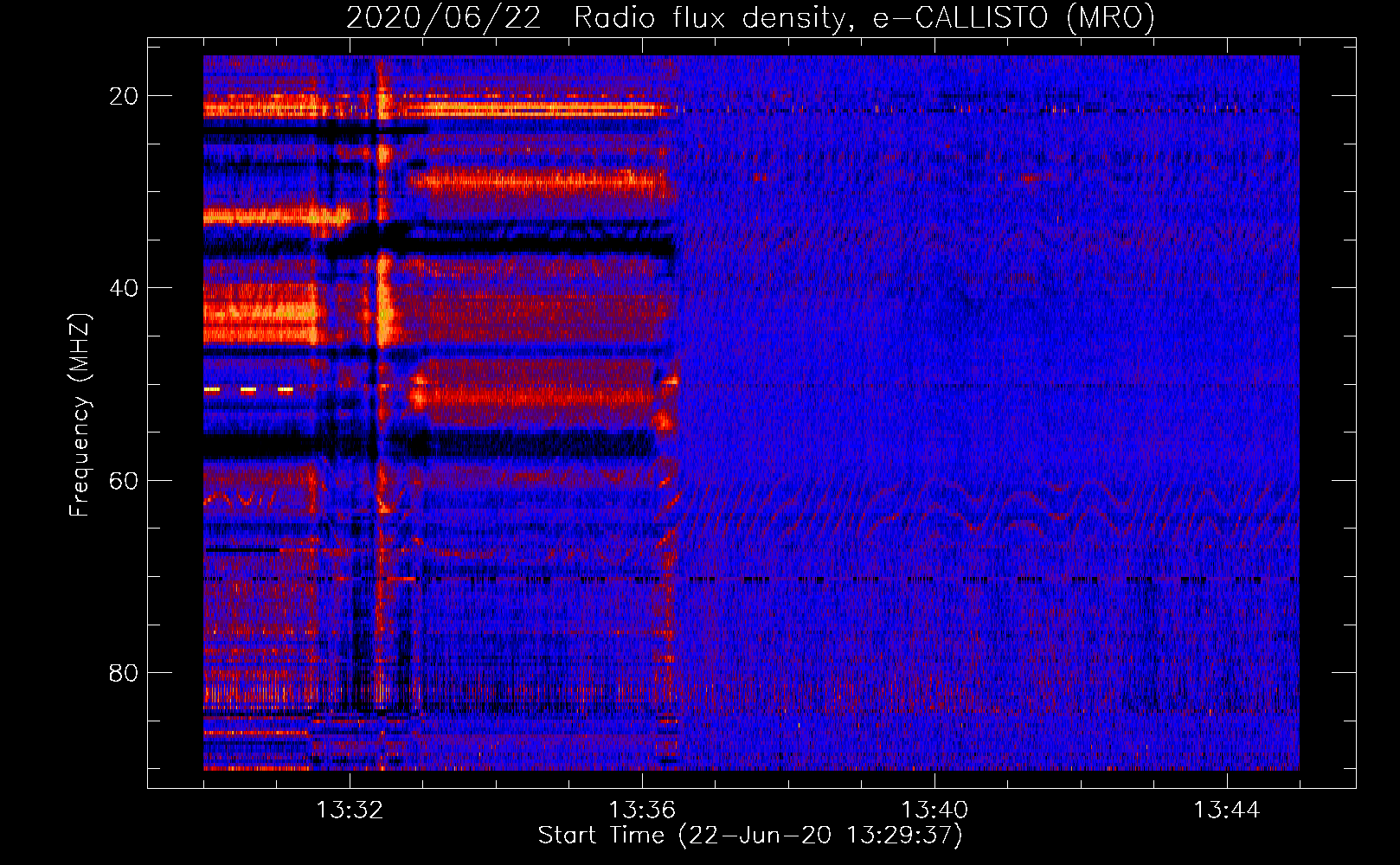Click the 60 MHz frequency tick label
The height and width of the screenshot is (865, 1400).
click(x=124, y=480)
